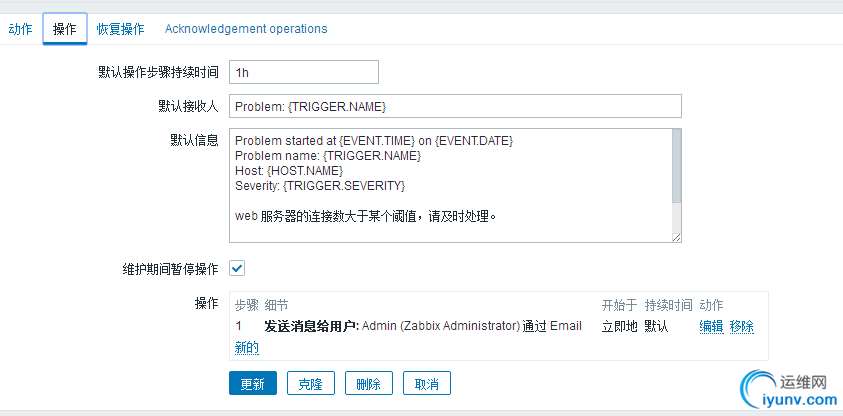Click the 删除 button
The width and height of the screenshot is (843, 416).
369,384
